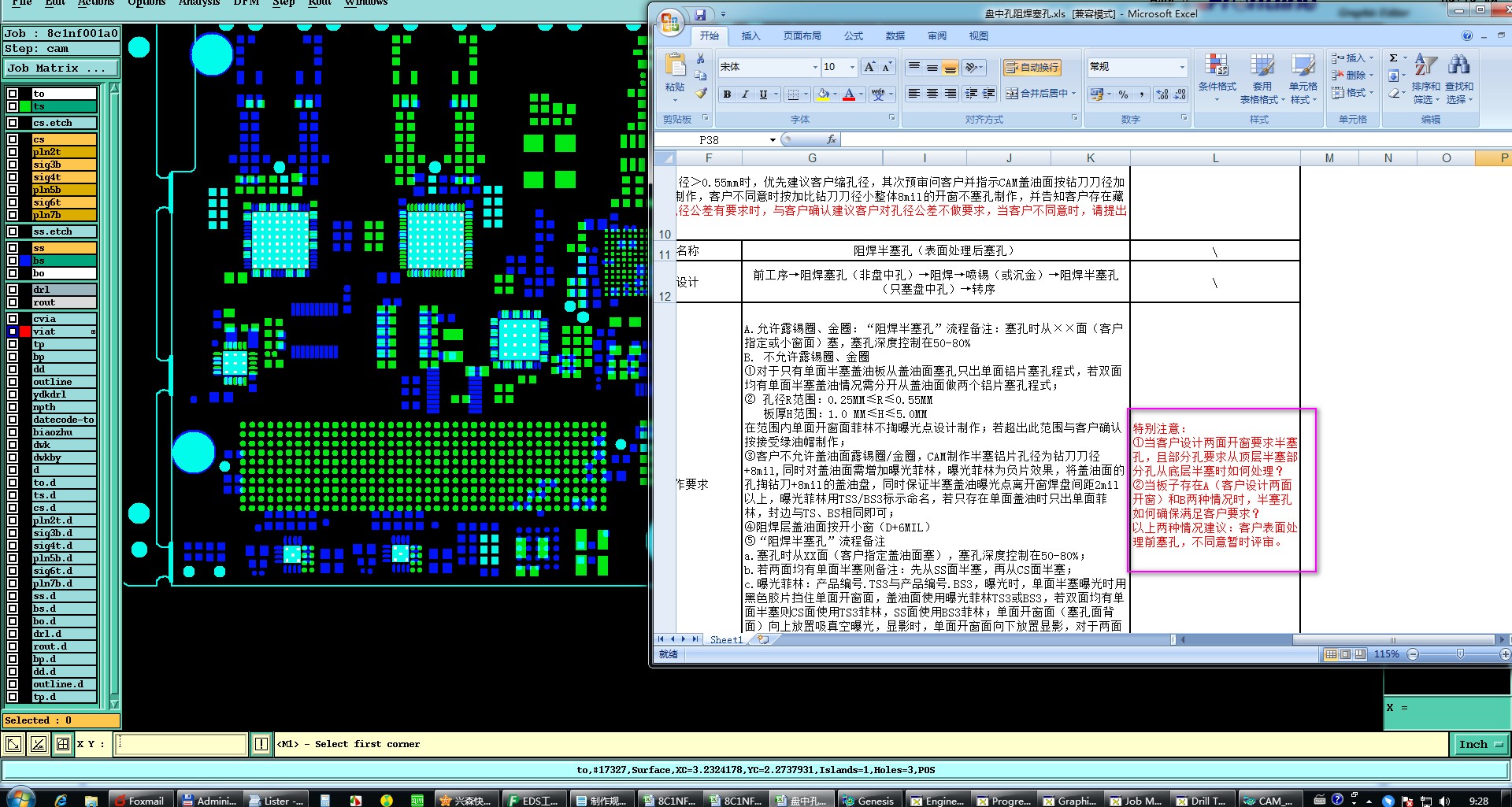
Task: Toggle visibility checkbox for layer pln2t
Action: click(13, 152)
